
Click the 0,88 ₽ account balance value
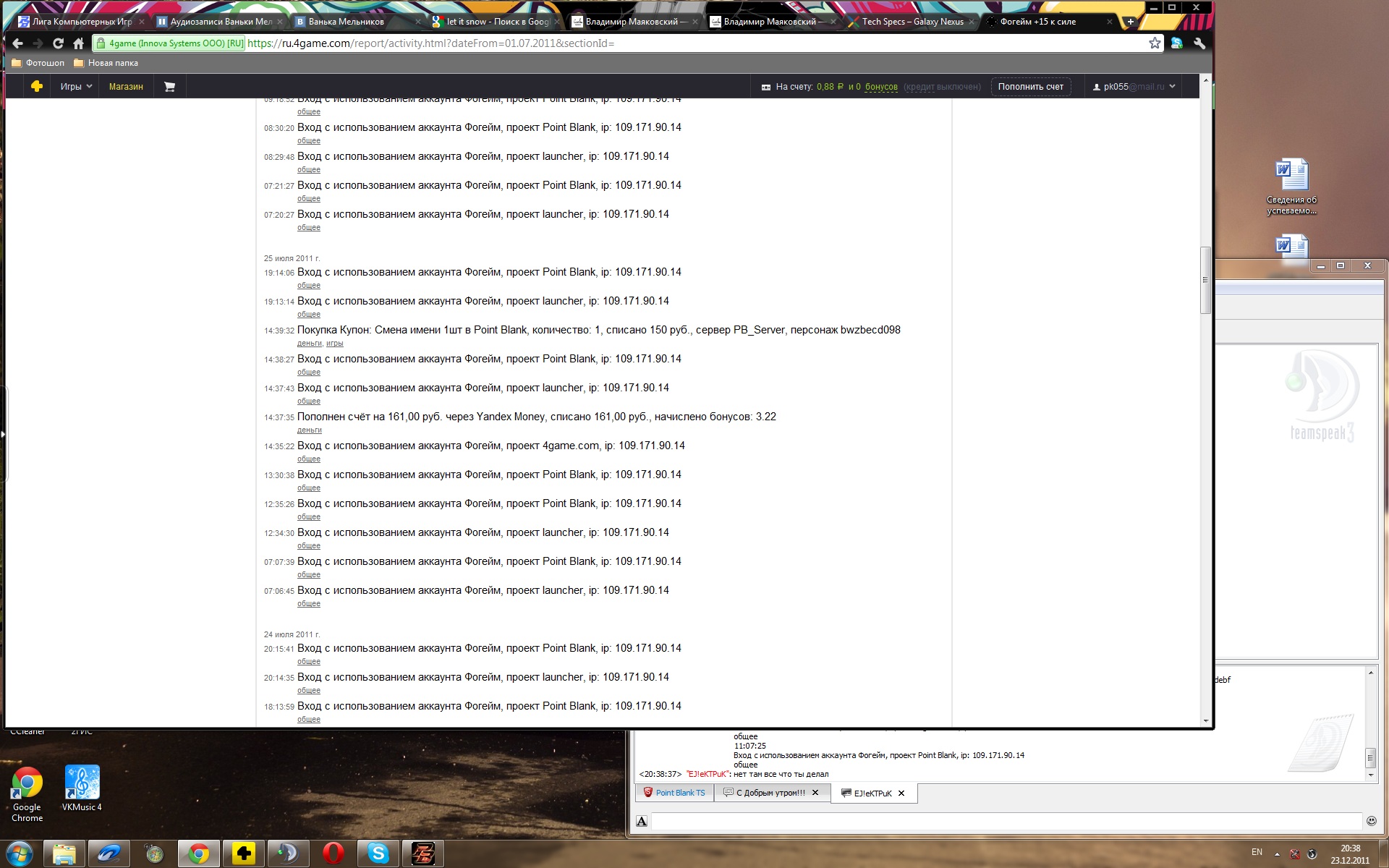[830, 87]
